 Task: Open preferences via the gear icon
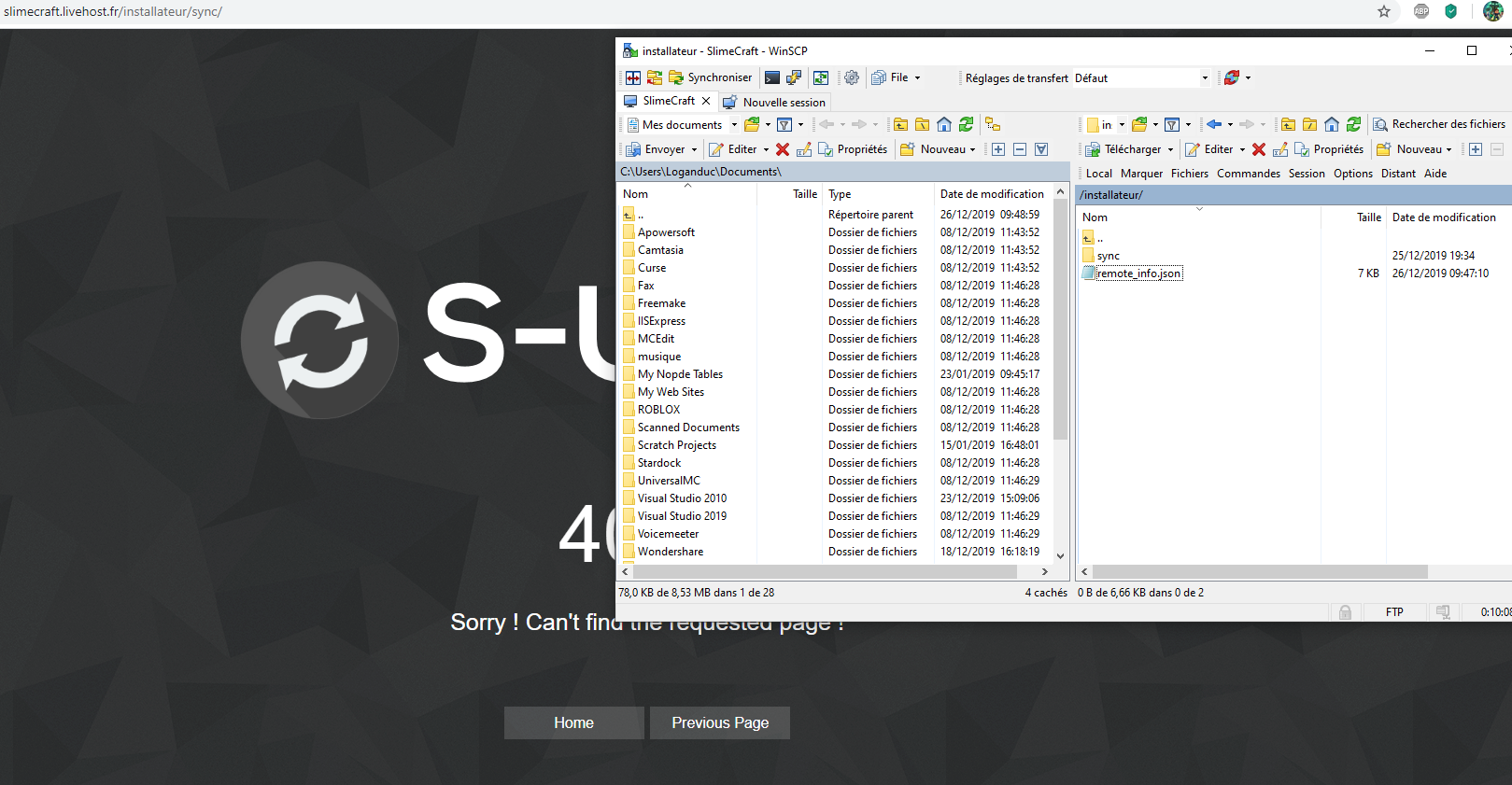coord(852,77)
